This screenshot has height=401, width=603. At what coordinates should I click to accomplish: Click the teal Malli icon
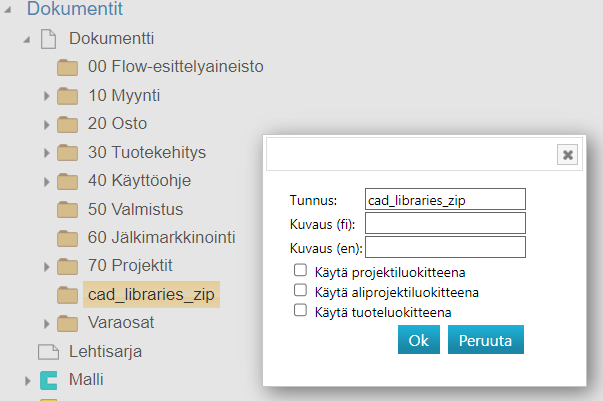48,380
